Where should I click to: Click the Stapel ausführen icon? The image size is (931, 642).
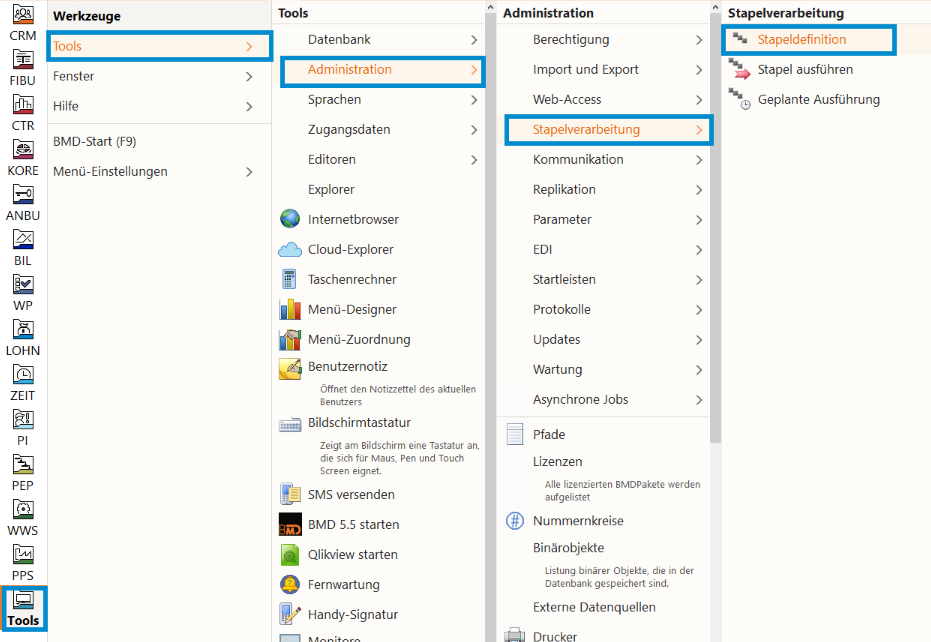[x=740, y=70]
